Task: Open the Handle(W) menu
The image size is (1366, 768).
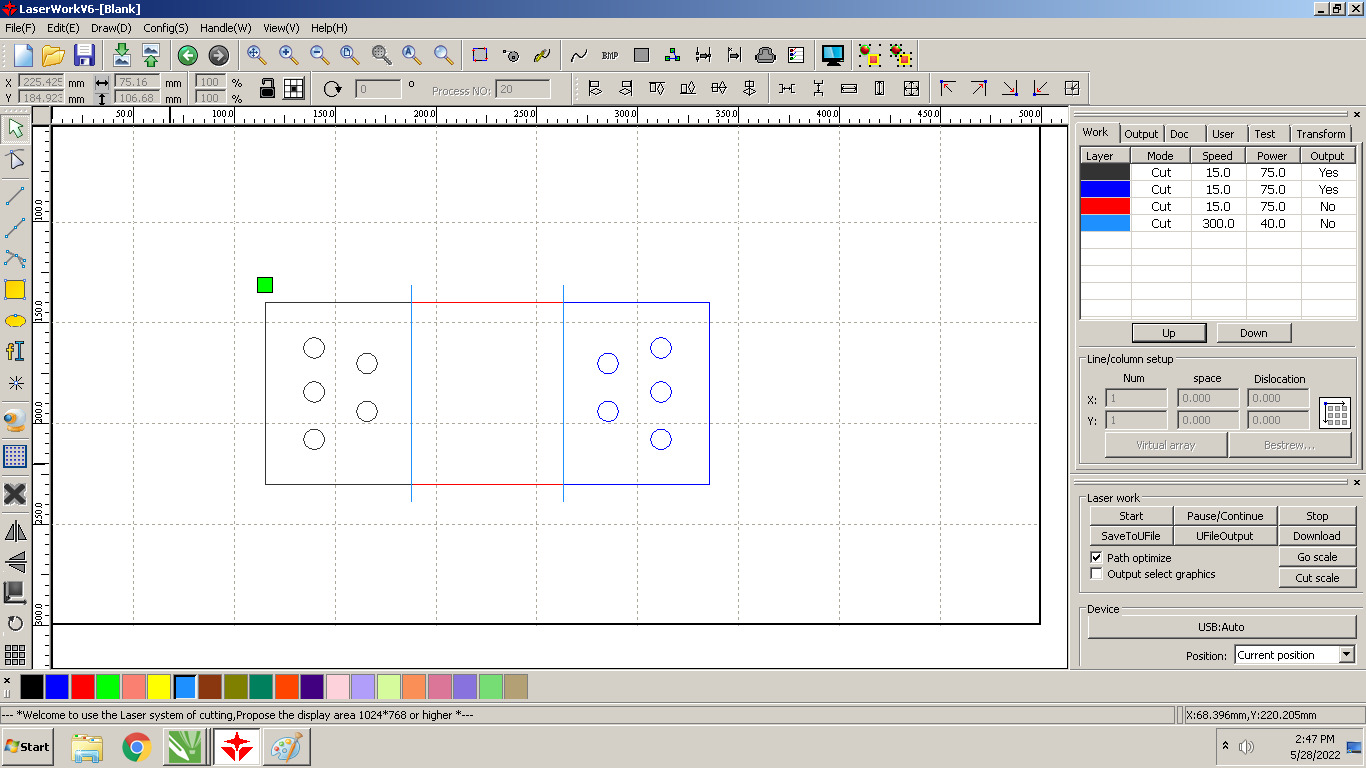Action: click(x=225, y=28)
